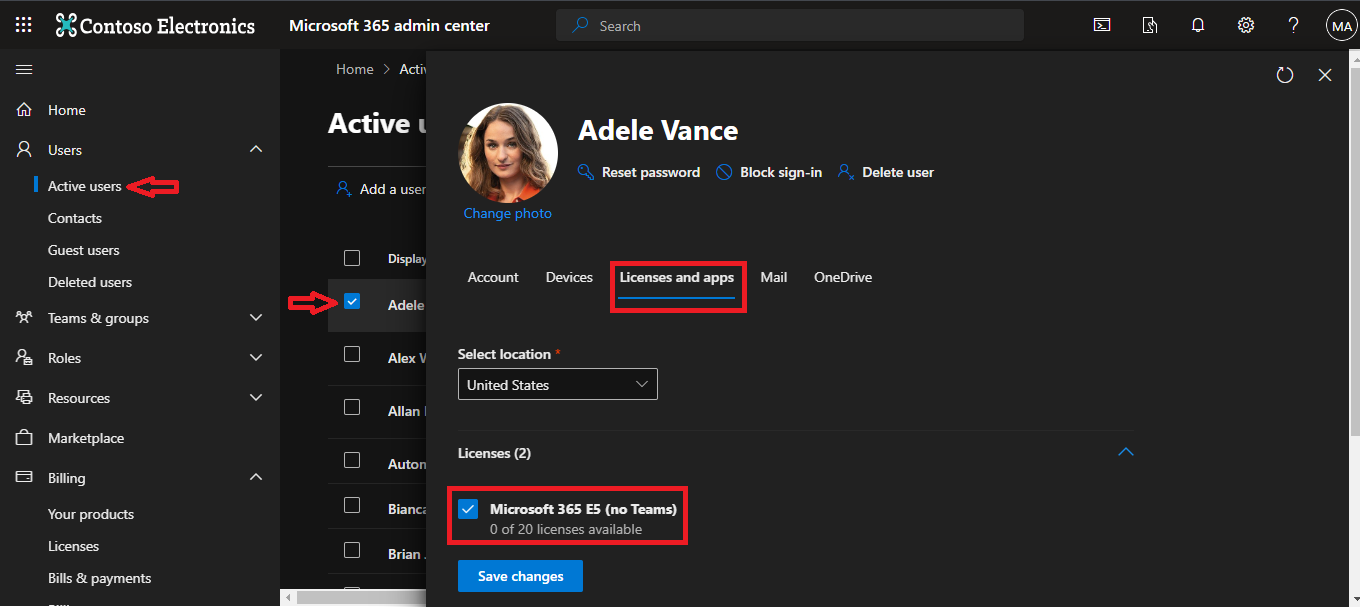1360x607 pixels.
Task: Click the Billing card icon in sidebar
Action: (x=24, y=478)
